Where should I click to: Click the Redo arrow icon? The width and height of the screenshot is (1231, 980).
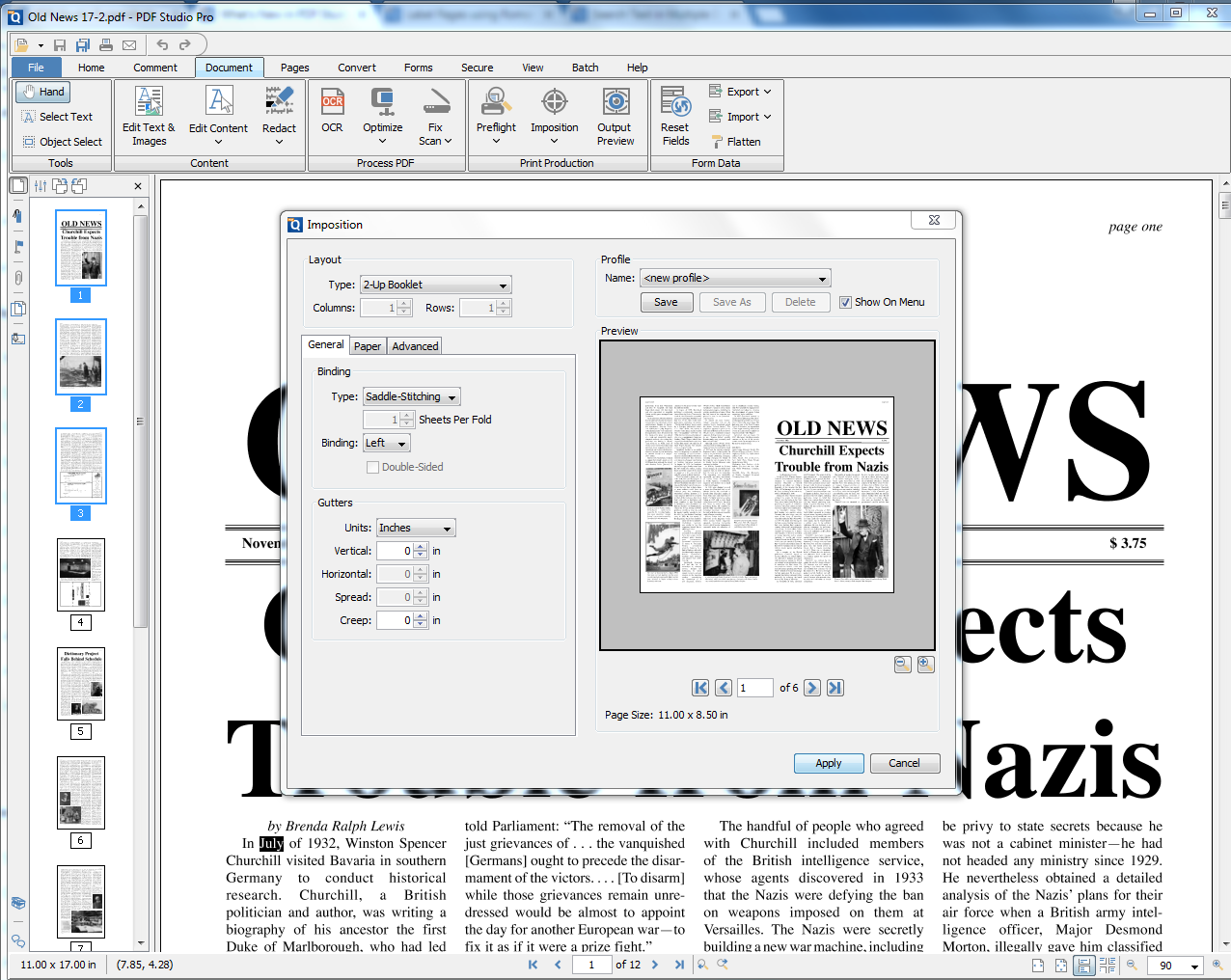(185, 45)
